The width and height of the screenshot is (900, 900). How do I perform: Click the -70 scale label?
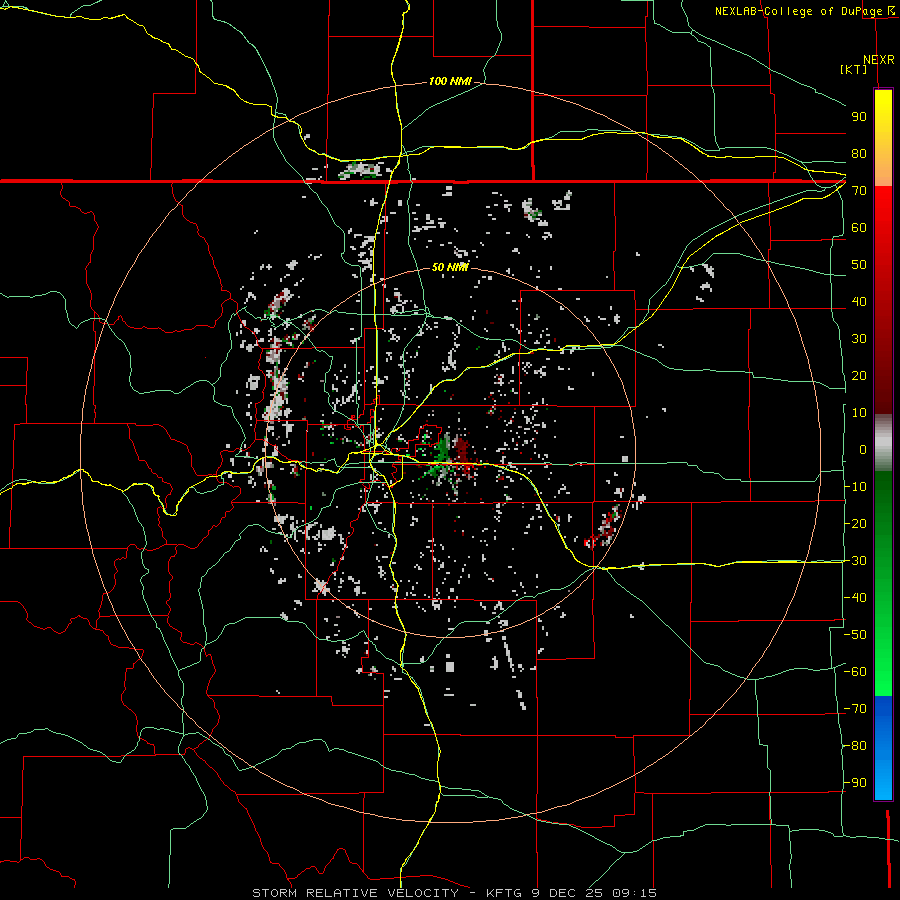coord(855,708)
